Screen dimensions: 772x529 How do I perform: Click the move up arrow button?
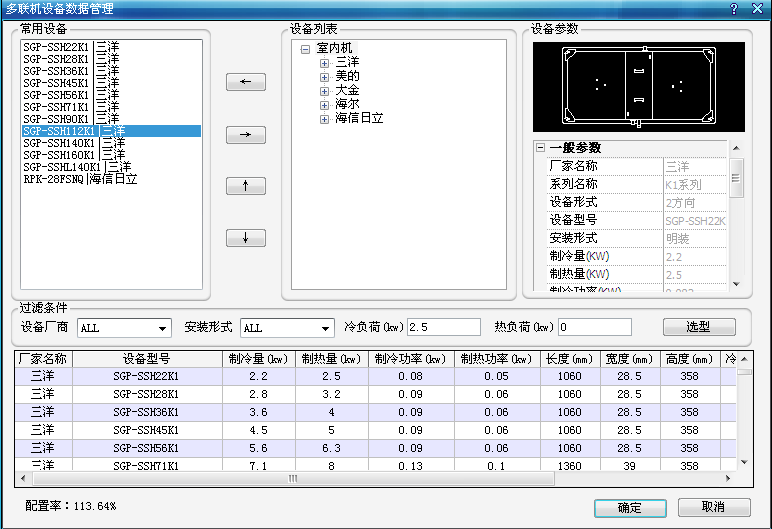(x=246, y=186)
